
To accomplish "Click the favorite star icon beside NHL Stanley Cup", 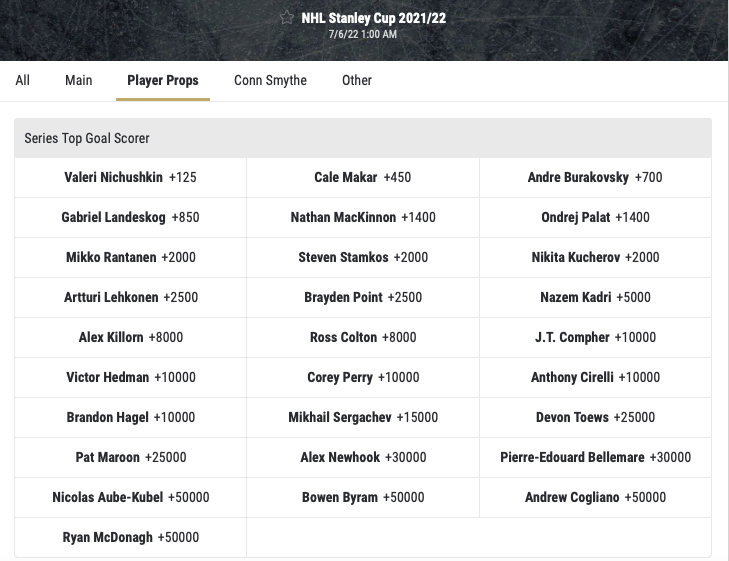I will pos(287,18).
